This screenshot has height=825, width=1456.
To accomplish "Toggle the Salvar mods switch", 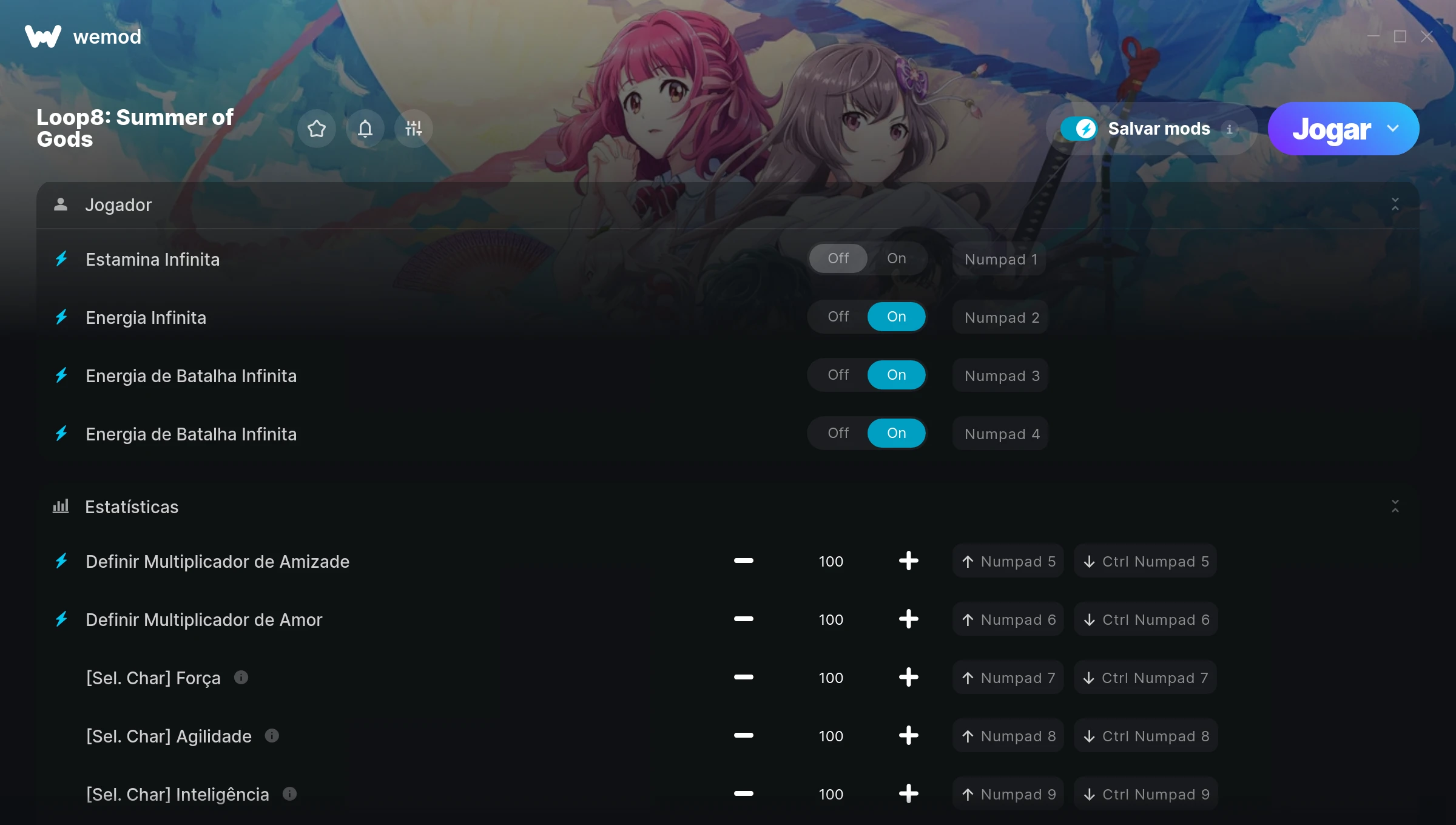I will tap(1079, 129).
